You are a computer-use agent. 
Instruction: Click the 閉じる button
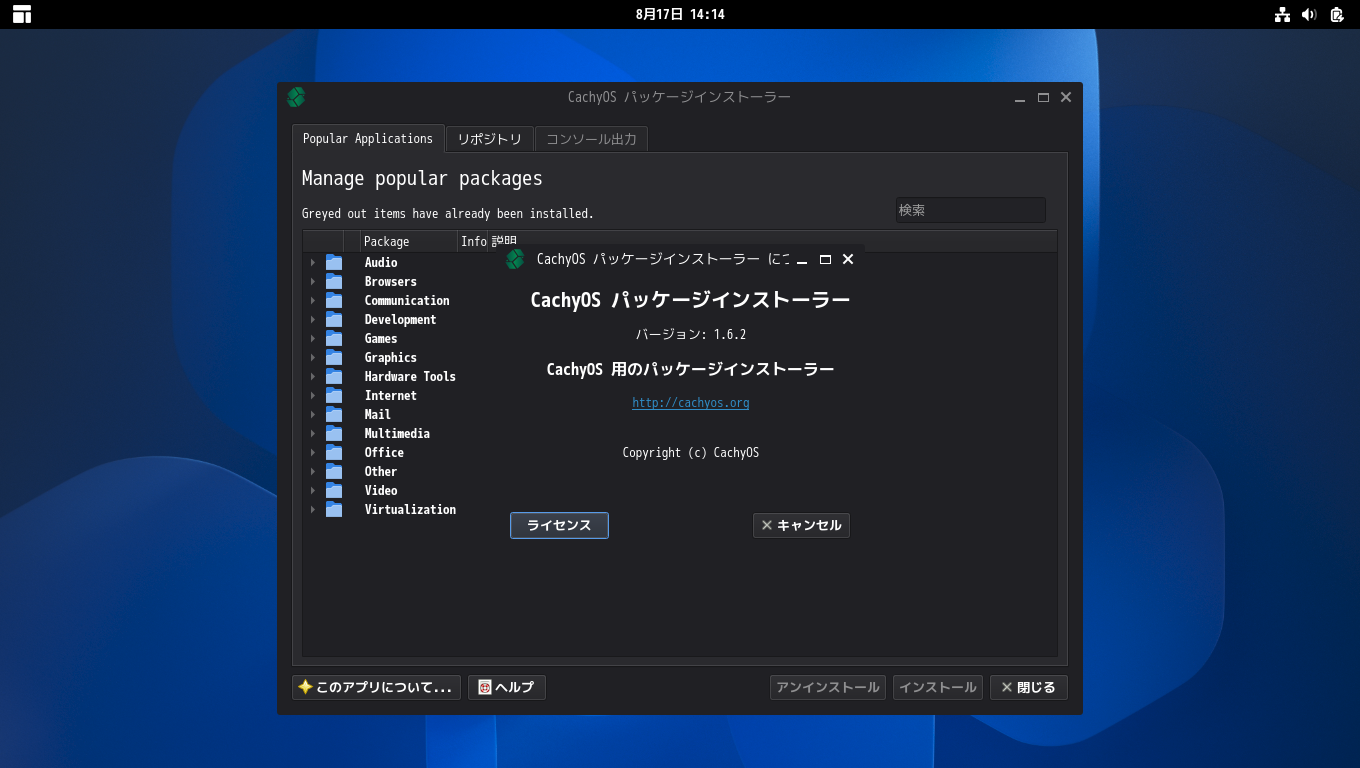point(1029,687)
